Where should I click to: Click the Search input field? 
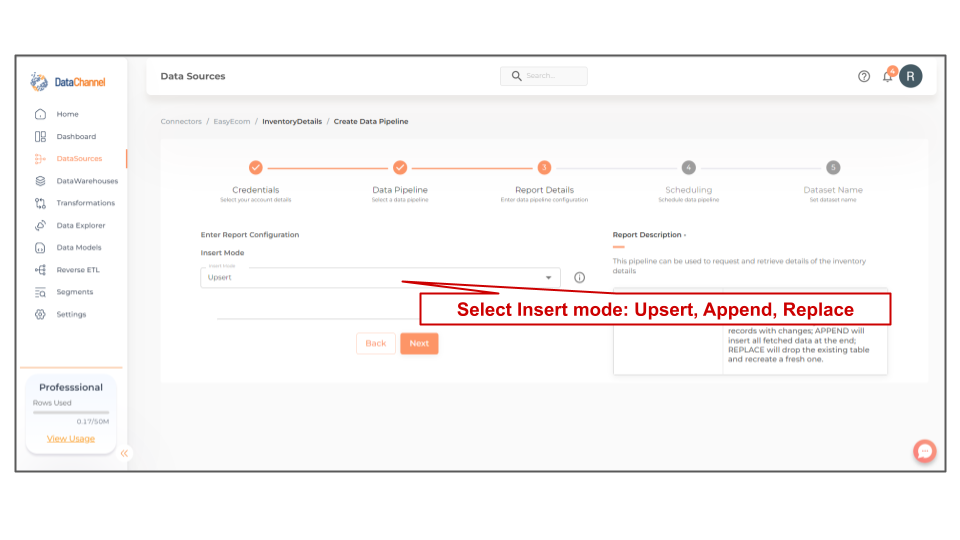(544, 76)
